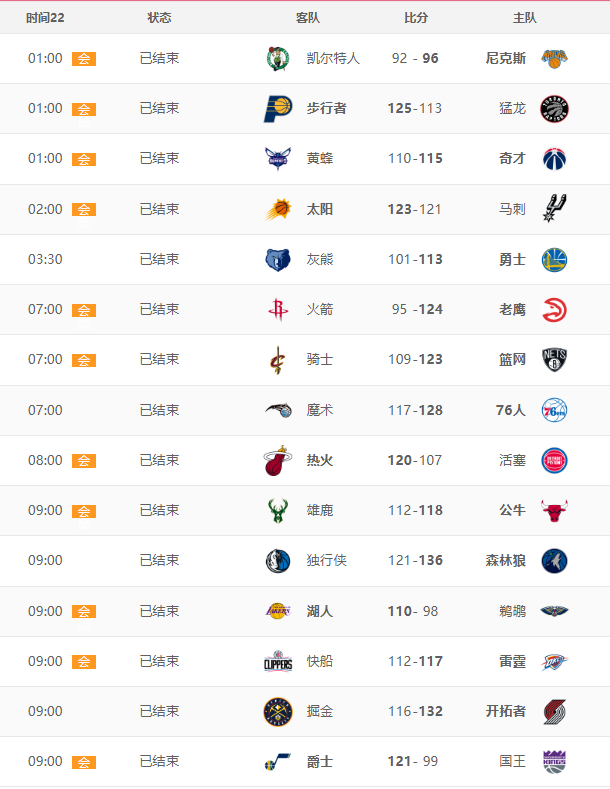This screenshot has width=610, height=789.
Task: Click the Spurs logo beside 马刺
Action: pyautogui.click(x=554, y=208)
